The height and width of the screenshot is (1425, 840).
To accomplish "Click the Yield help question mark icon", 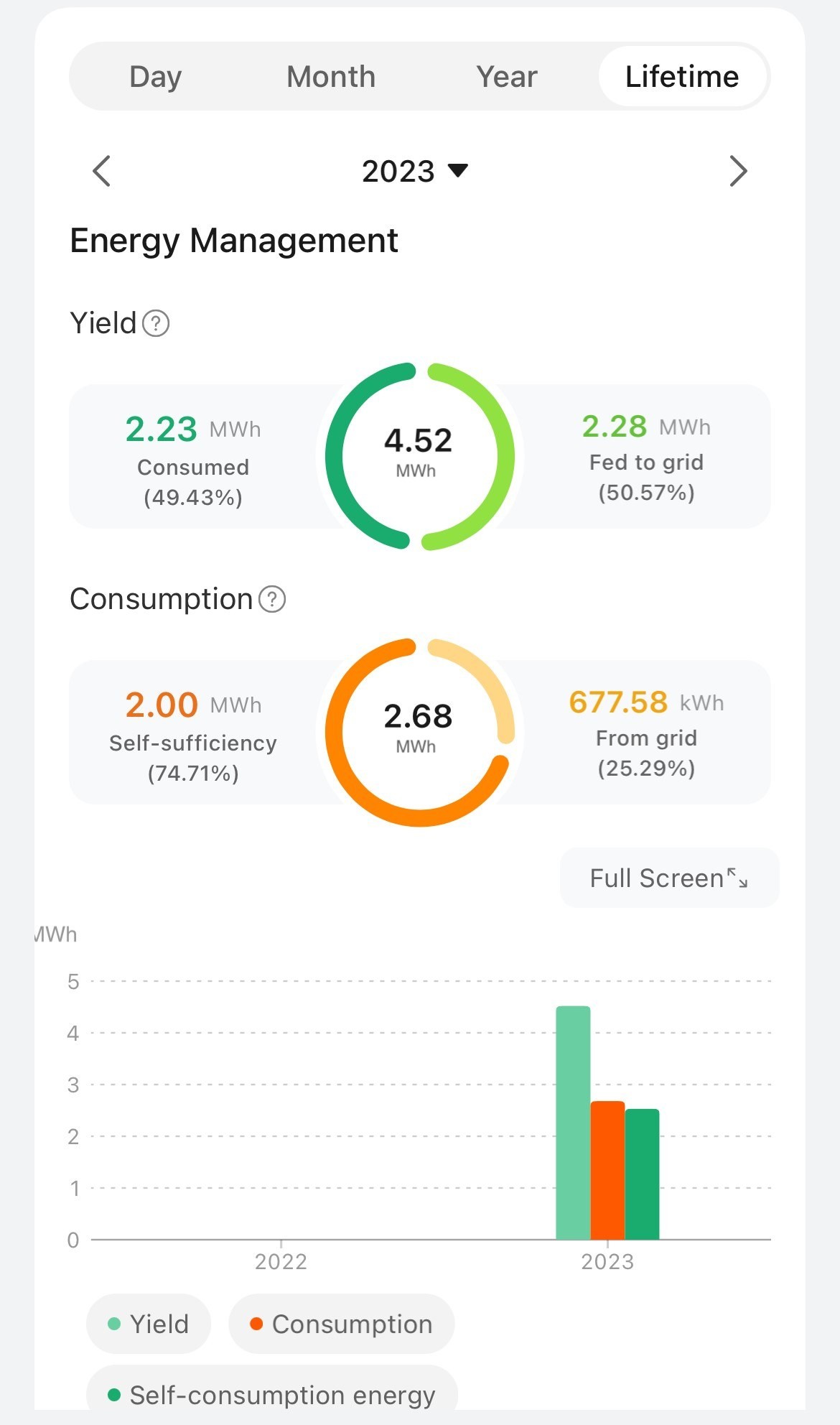I will pos(156,323).
